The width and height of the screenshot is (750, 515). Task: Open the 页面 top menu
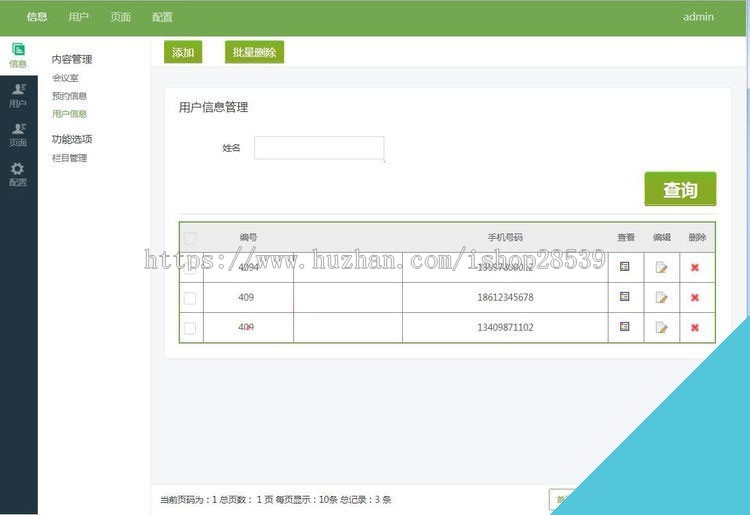[x=121, y=17]
